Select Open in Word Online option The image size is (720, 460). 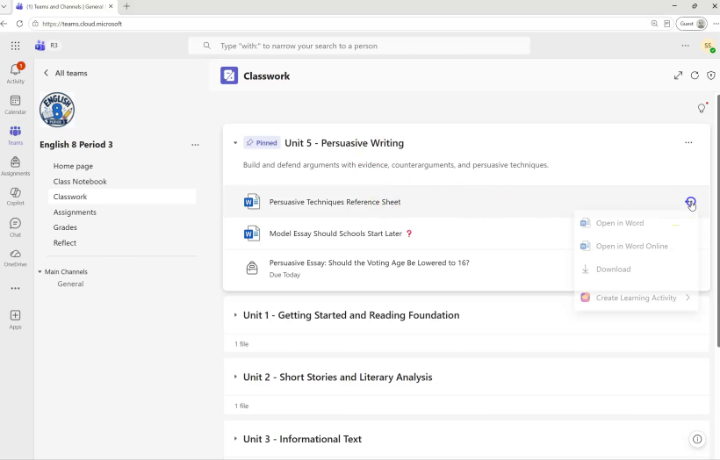click(x=636, y=246)
